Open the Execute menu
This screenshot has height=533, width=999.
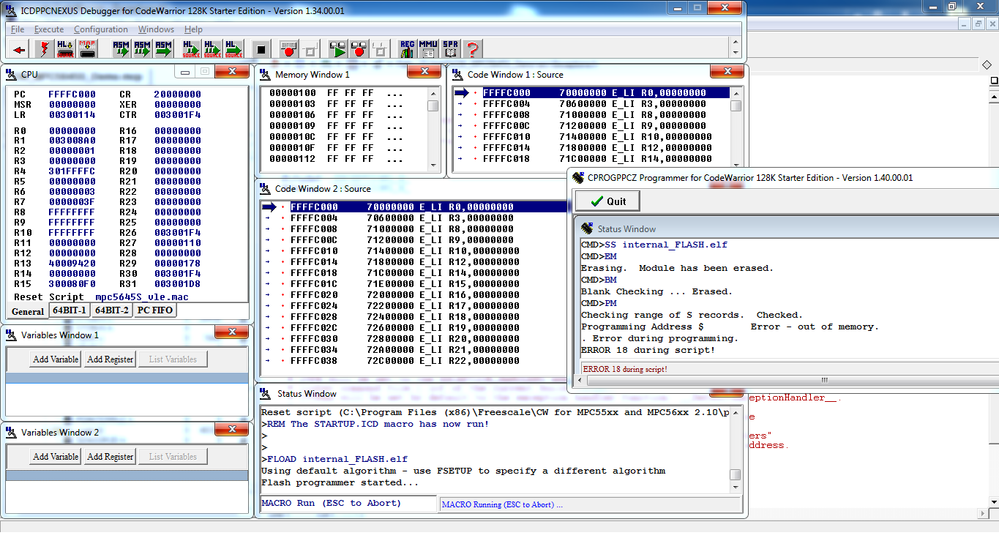49,29
